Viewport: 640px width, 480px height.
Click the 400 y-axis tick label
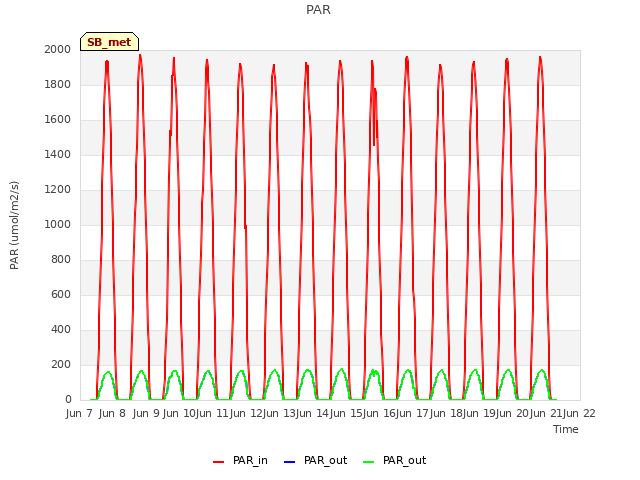pyautogui.click(x=61, y=329)
